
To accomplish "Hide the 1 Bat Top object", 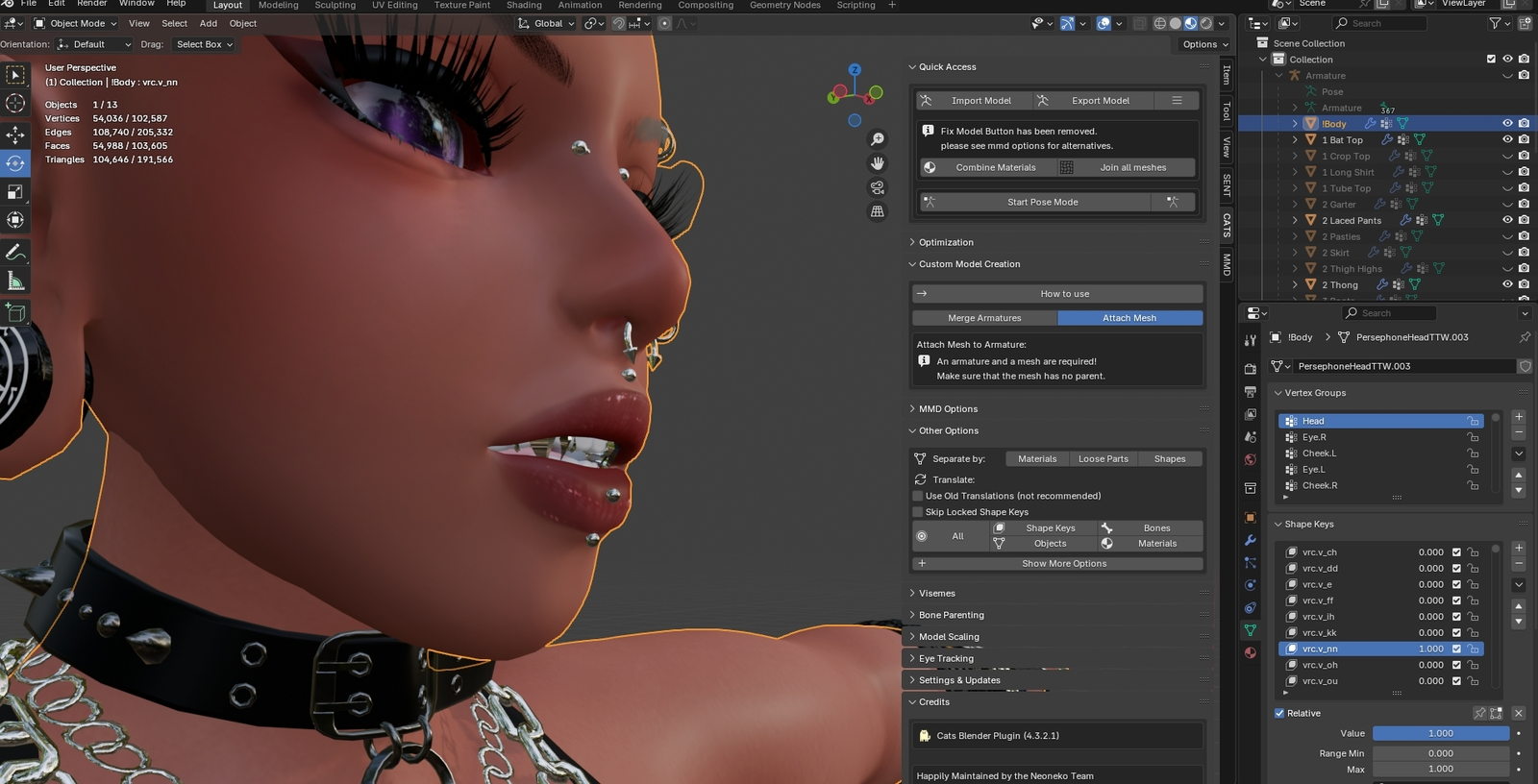I will pyautogui.click(x=1507, y=140).
